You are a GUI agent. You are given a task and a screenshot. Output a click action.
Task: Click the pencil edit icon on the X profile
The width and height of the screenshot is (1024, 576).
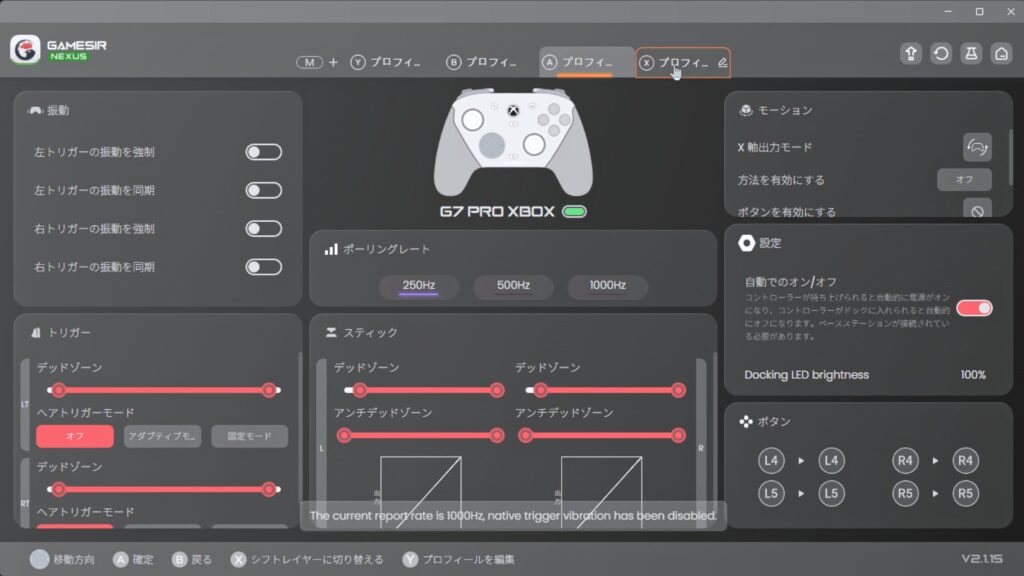pos(722,63)
